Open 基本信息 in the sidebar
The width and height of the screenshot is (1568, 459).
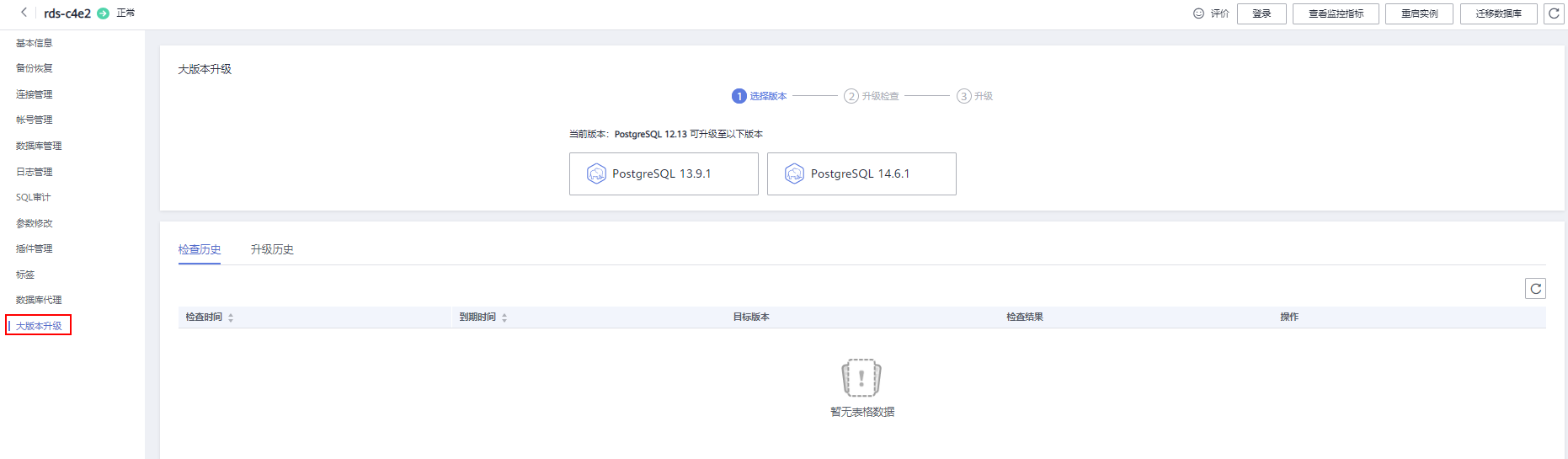(x=35, y=43)
